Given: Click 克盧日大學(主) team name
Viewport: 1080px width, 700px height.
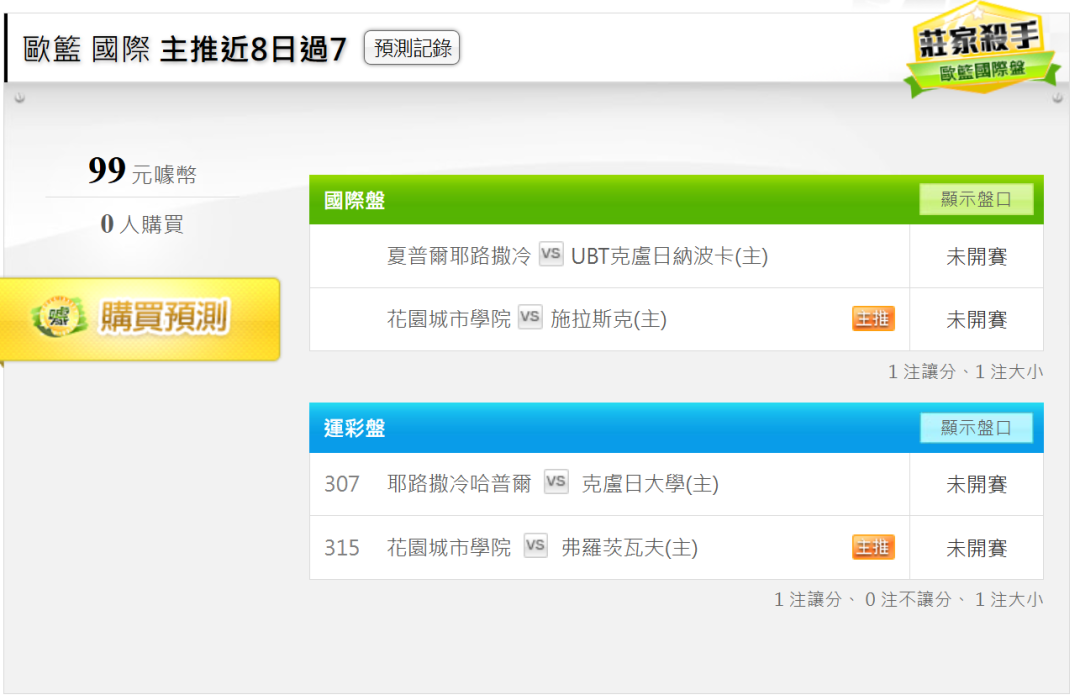Looking at the screenshot, I should [x=650, y=484].
